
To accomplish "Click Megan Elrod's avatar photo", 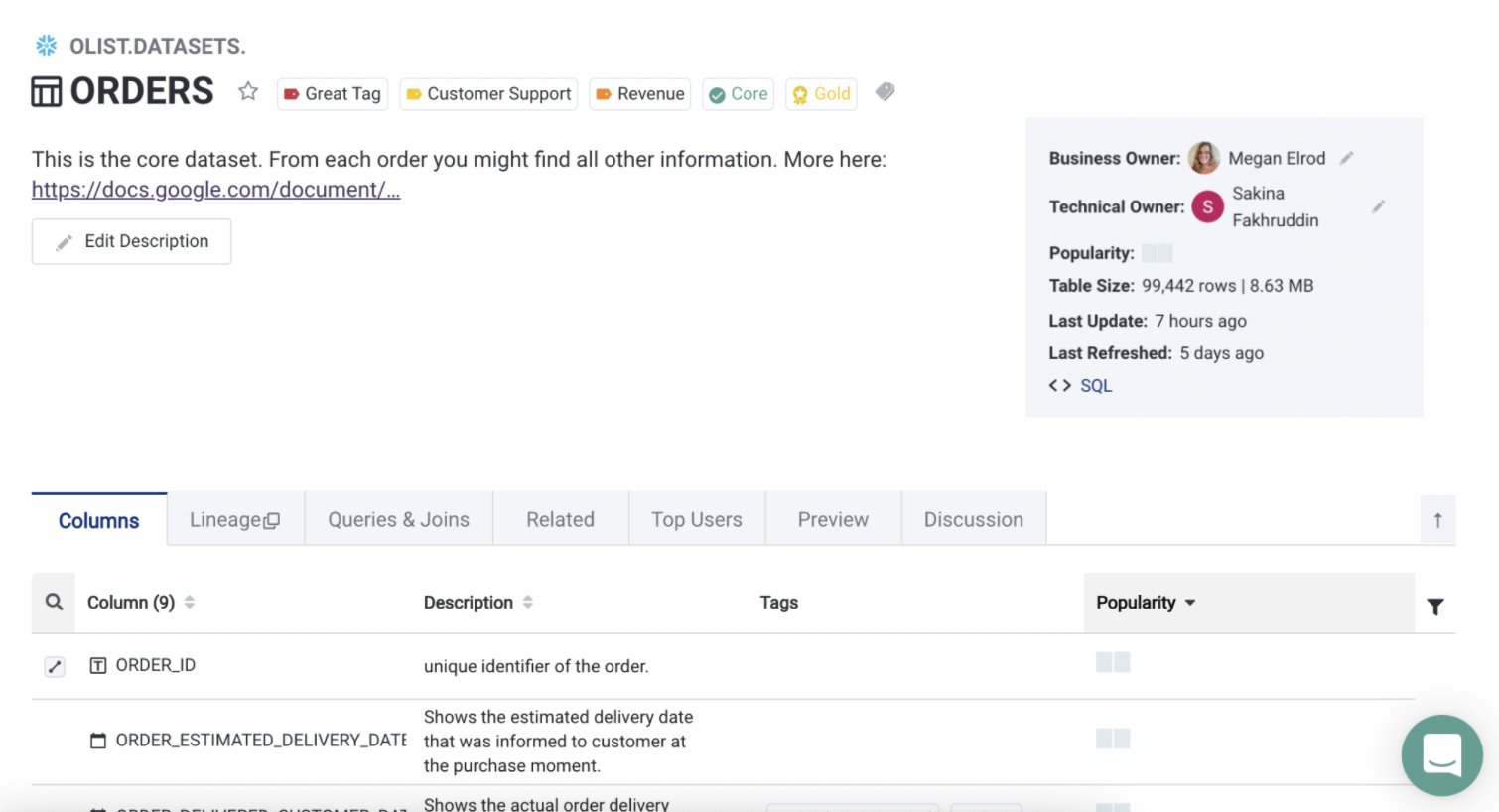I will click(1204, 158).
